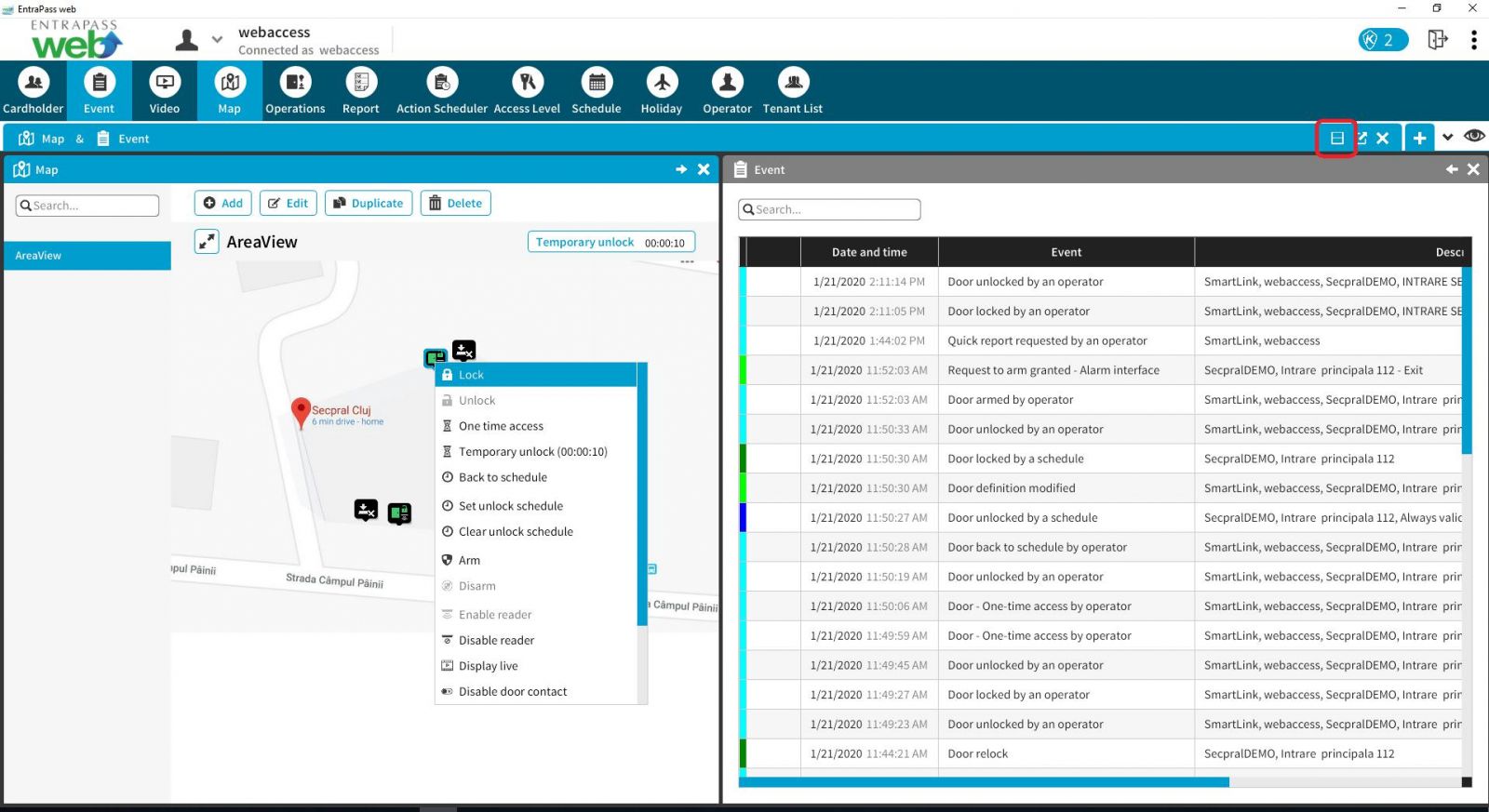Viewport: 1489px width, 812px height.
Task: Open the Holiday section
Action: (662, 91)
